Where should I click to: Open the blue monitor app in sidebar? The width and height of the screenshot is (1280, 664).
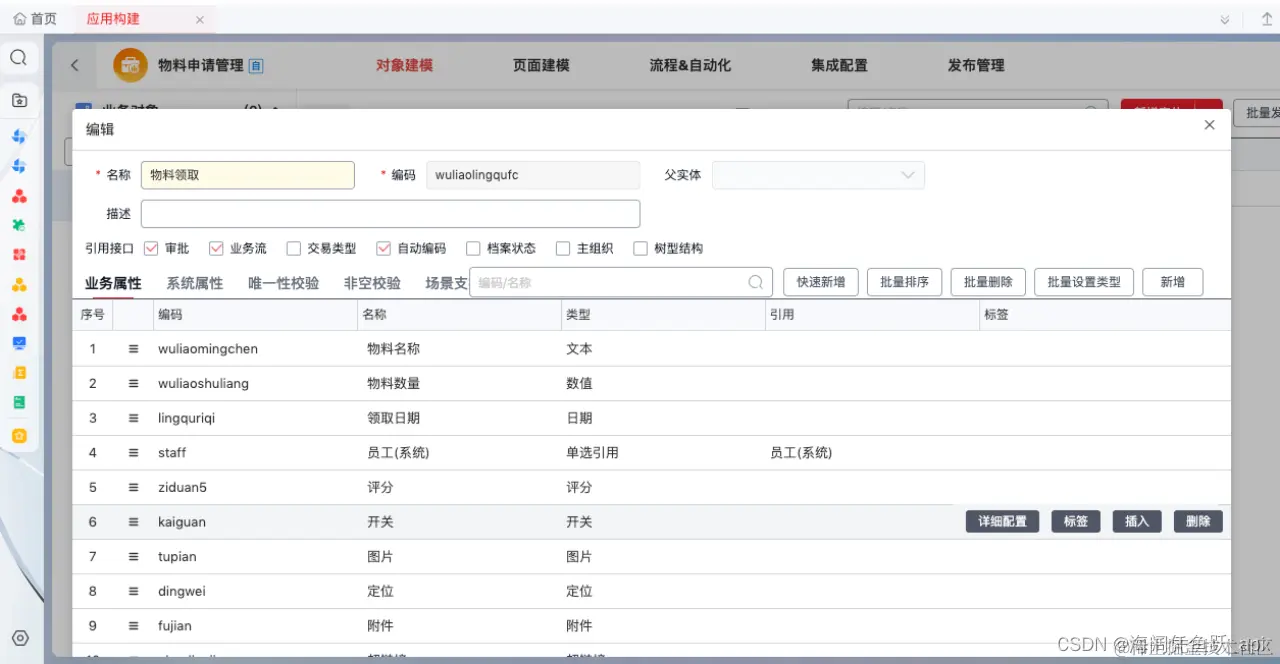click(x=19, y=343)
